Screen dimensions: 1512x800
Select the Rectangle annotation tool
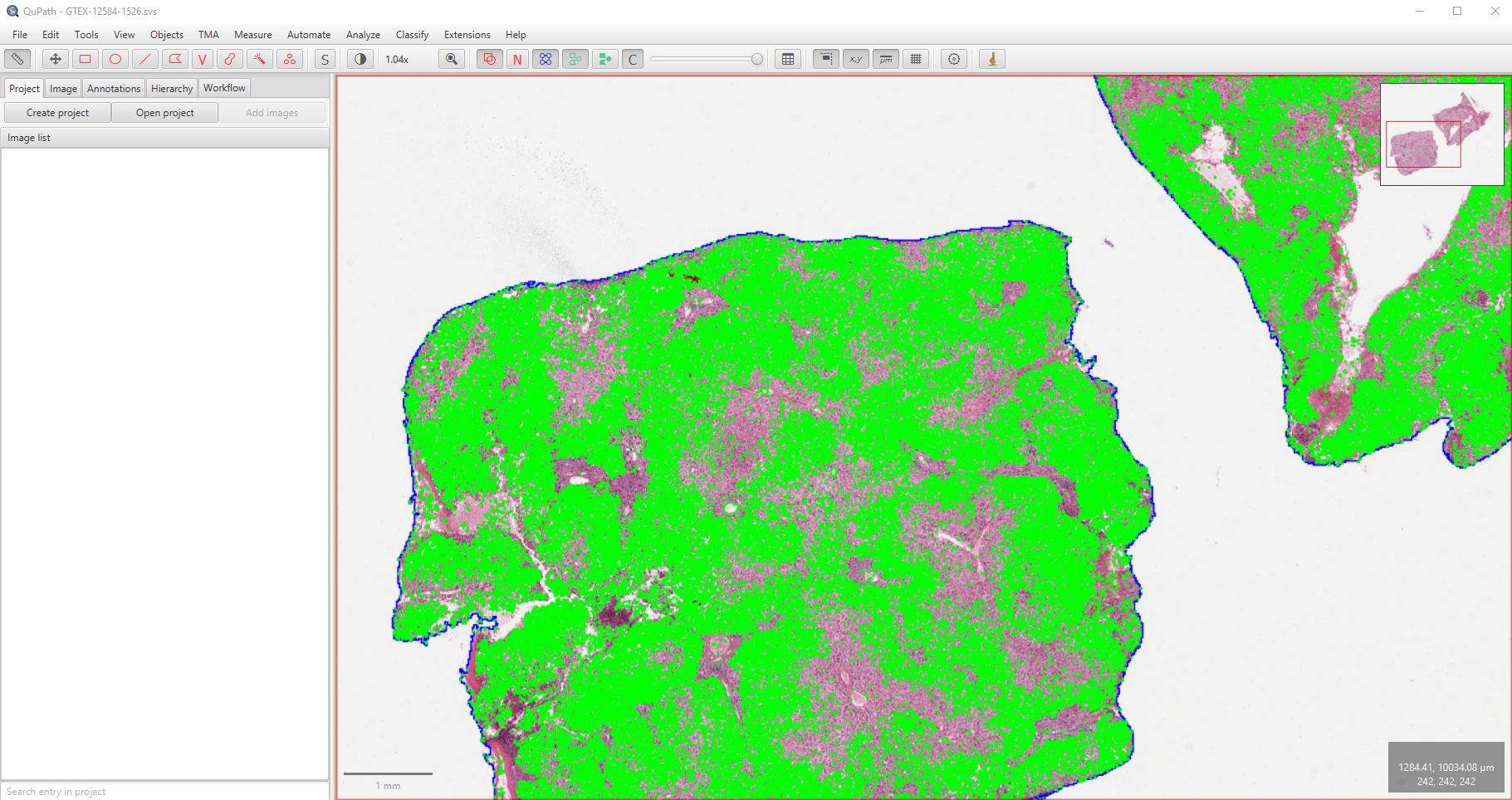click(x=85, y=59)
